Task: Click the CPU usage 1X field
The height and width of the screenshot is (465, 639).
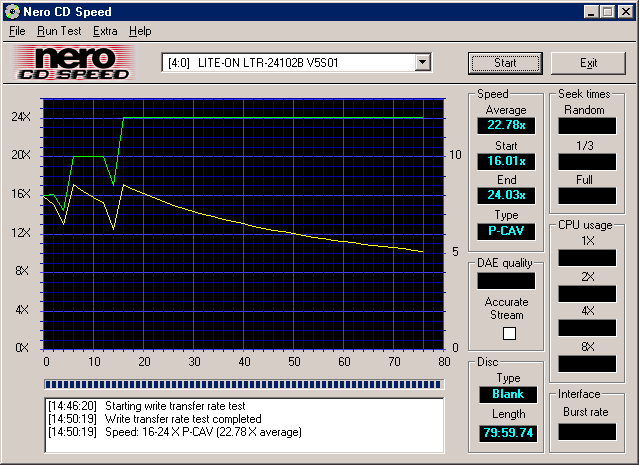Action: coord(587,258)
